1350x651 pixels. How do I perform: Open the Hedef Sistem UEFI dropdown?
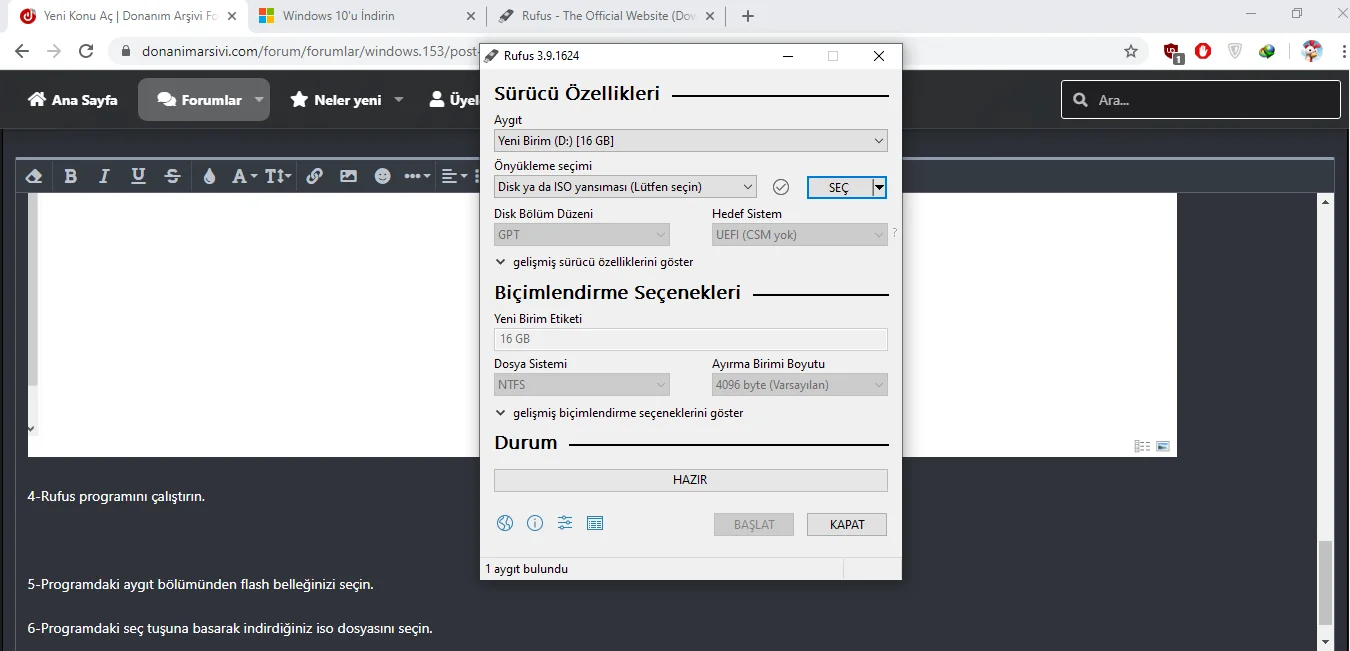(799, 235)
